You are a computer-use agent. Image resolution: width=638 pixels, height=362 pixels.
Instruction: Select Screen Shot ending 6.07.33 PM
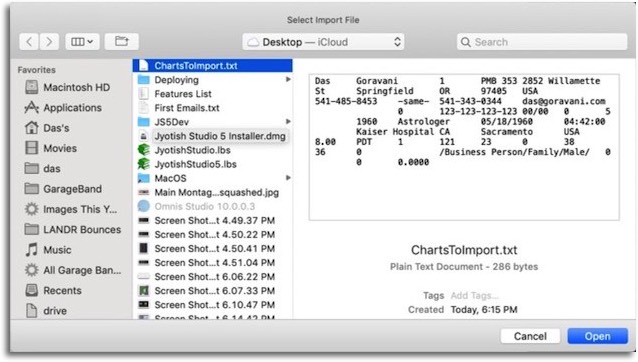pos(214,291)
